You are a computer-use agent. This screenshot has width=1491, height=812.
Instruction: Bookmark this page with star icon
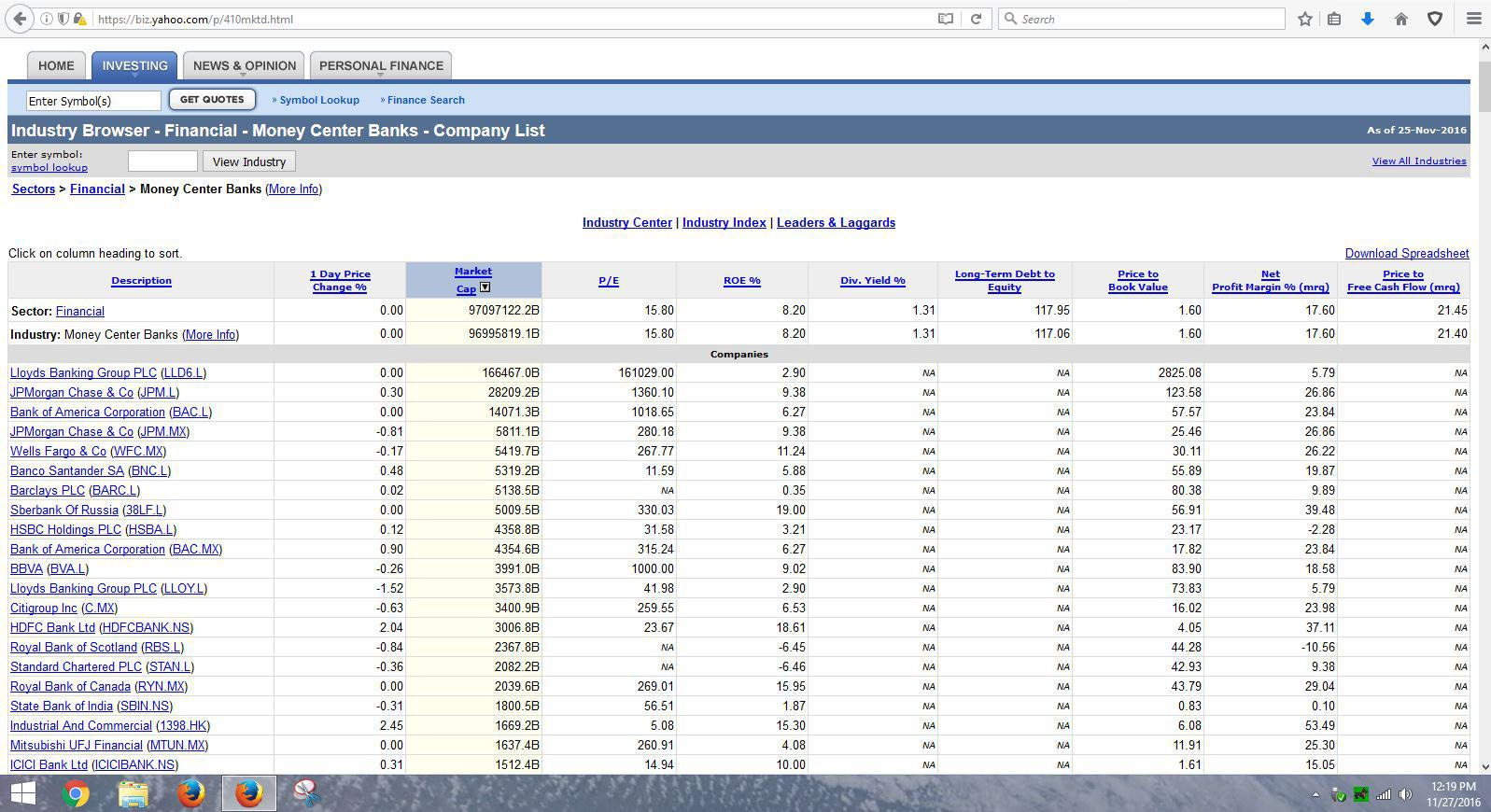1305,19
